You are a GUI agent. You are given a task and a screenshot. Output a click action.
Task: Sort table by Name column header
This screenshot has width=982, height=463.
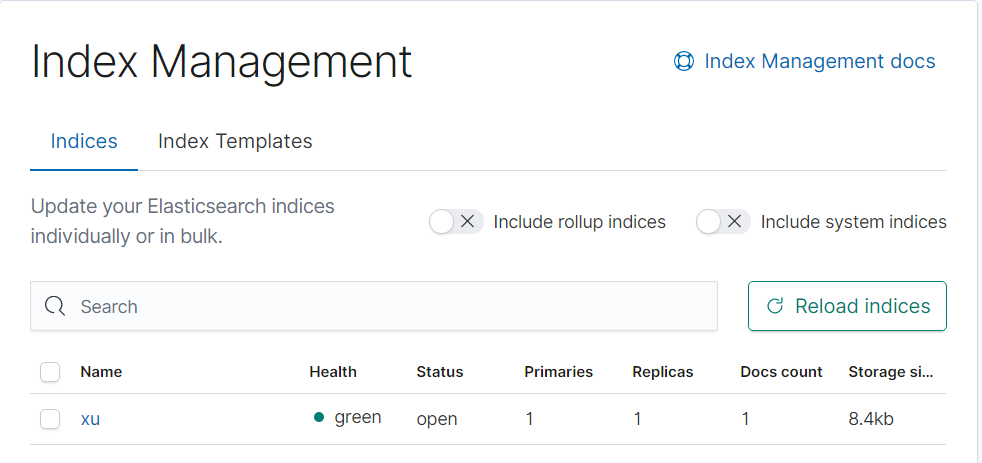[x=101, y=372]
